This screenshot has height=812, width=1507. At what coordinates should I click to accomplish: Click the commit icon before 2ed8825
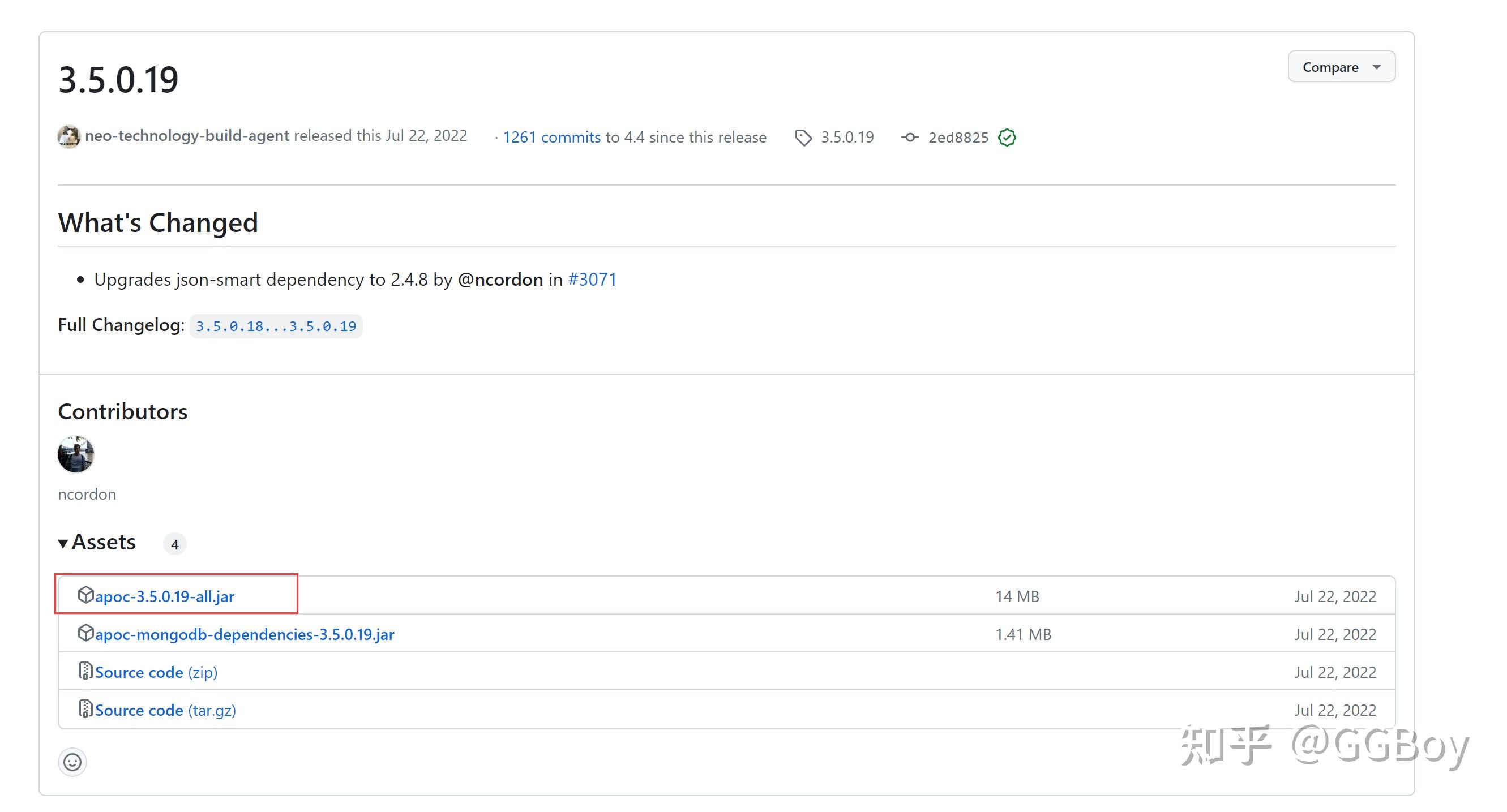[x=910, y=138]
